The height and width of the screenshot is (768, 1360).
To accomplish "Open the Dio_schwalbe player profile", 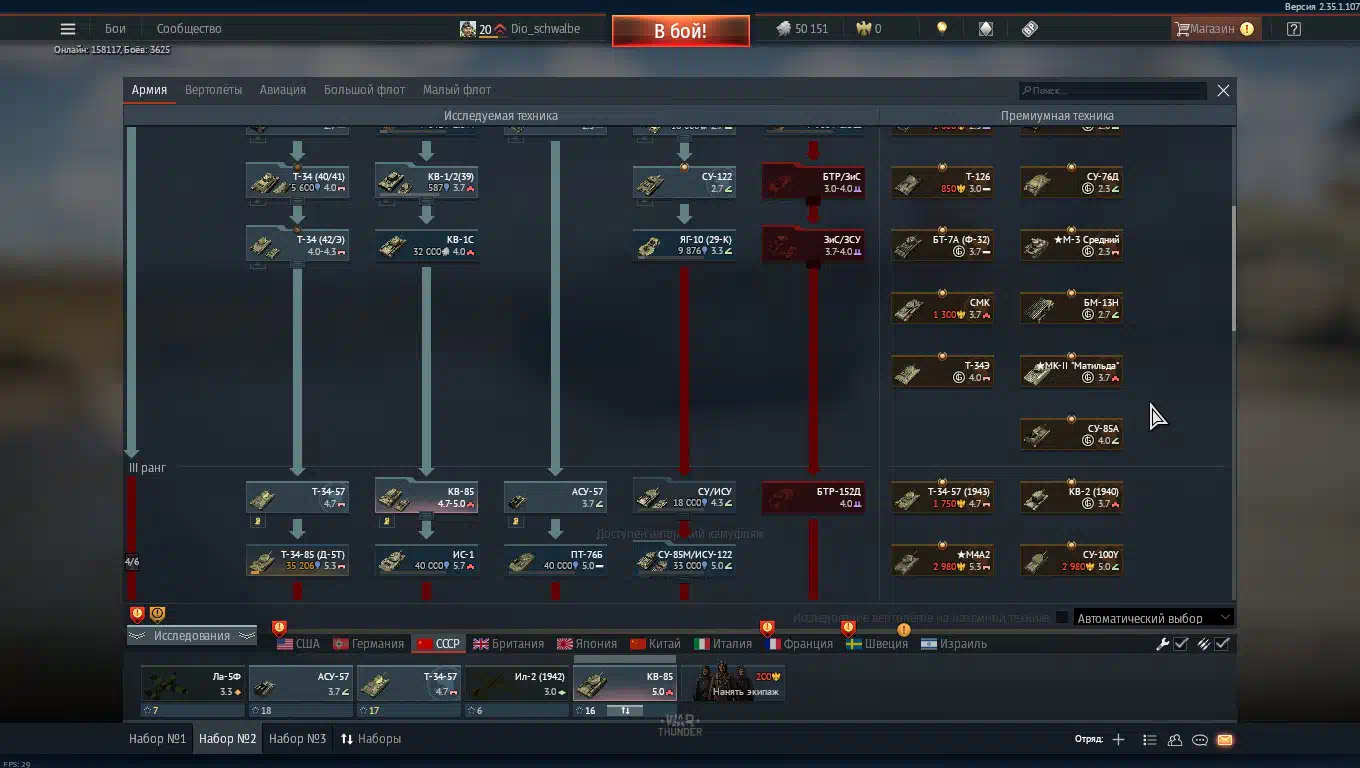I will [x=545, y=29].
